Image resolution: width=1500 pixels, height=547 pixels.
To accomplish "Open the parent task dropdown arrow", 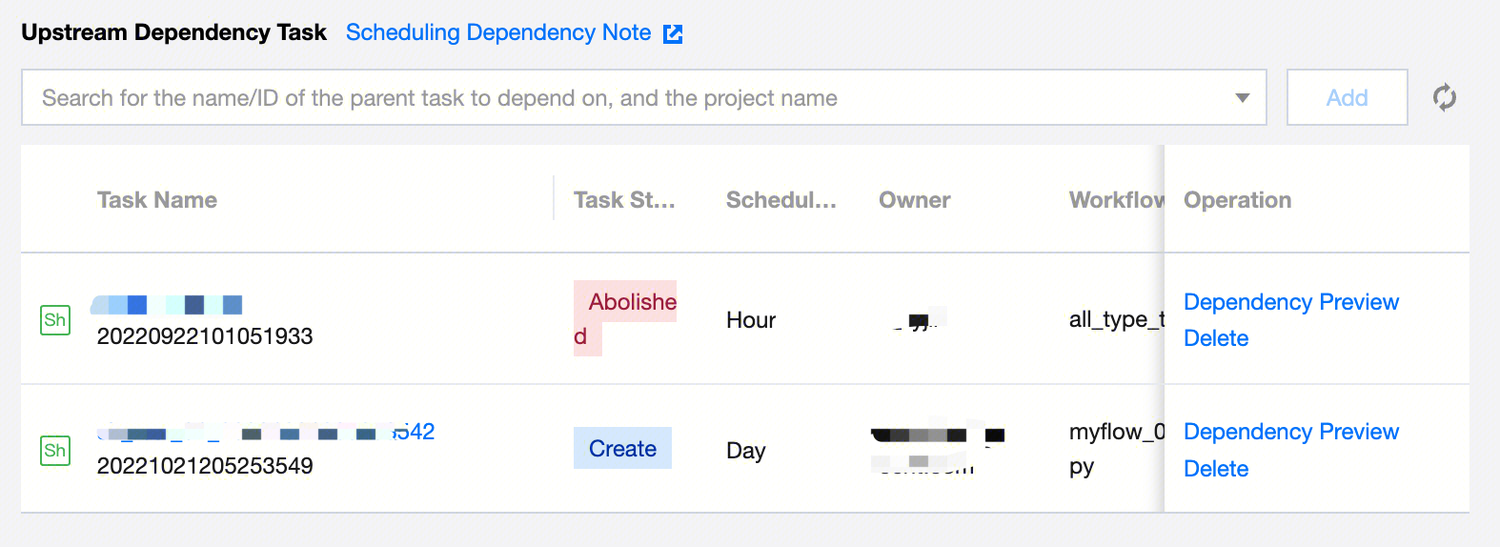I will pos(1242,98).
